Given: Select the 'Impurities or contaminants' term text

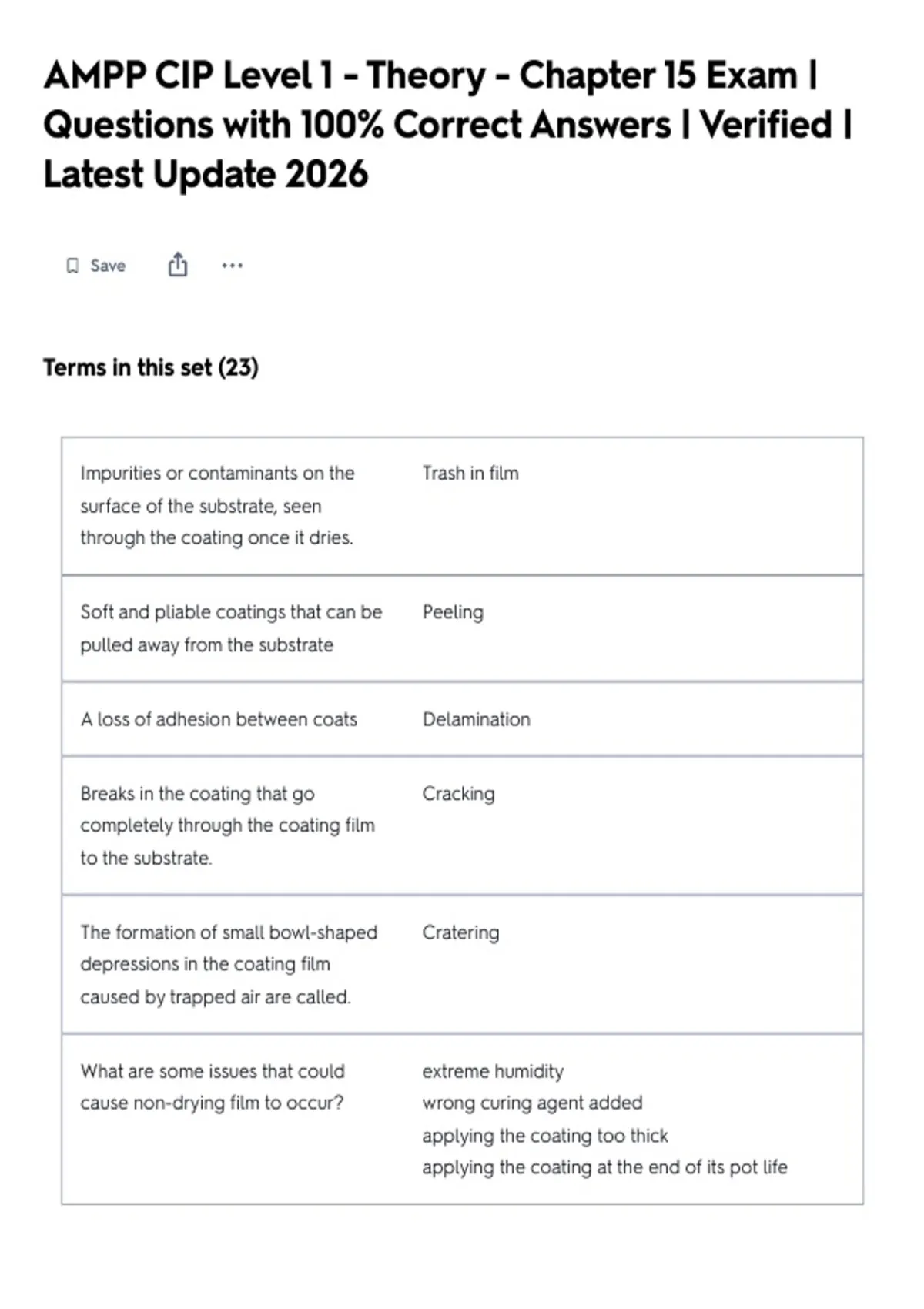Looking at the screenshot, I should click(217, 505).
